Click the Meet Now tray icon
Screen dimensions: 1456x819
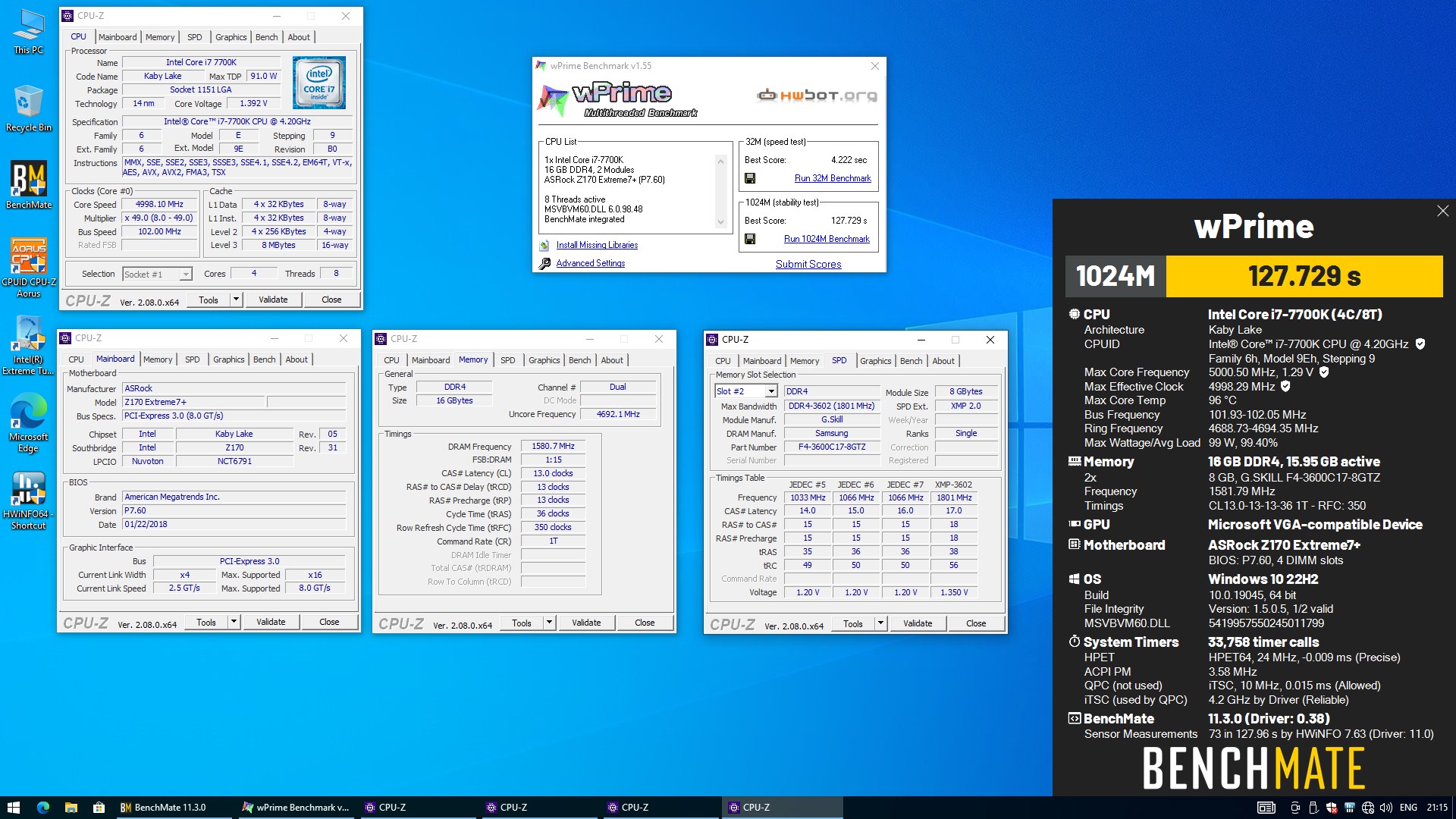[x=1295, y=808]
